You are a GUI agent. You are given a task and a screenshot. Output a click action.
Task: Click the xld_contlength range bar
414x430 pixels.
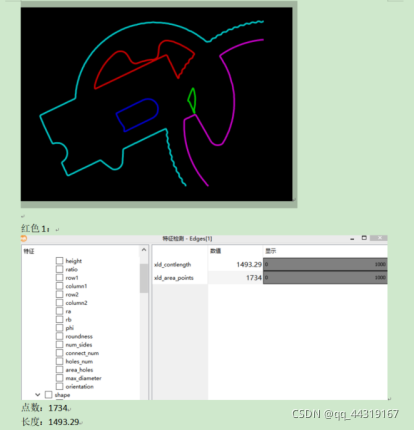click(325, 264)
